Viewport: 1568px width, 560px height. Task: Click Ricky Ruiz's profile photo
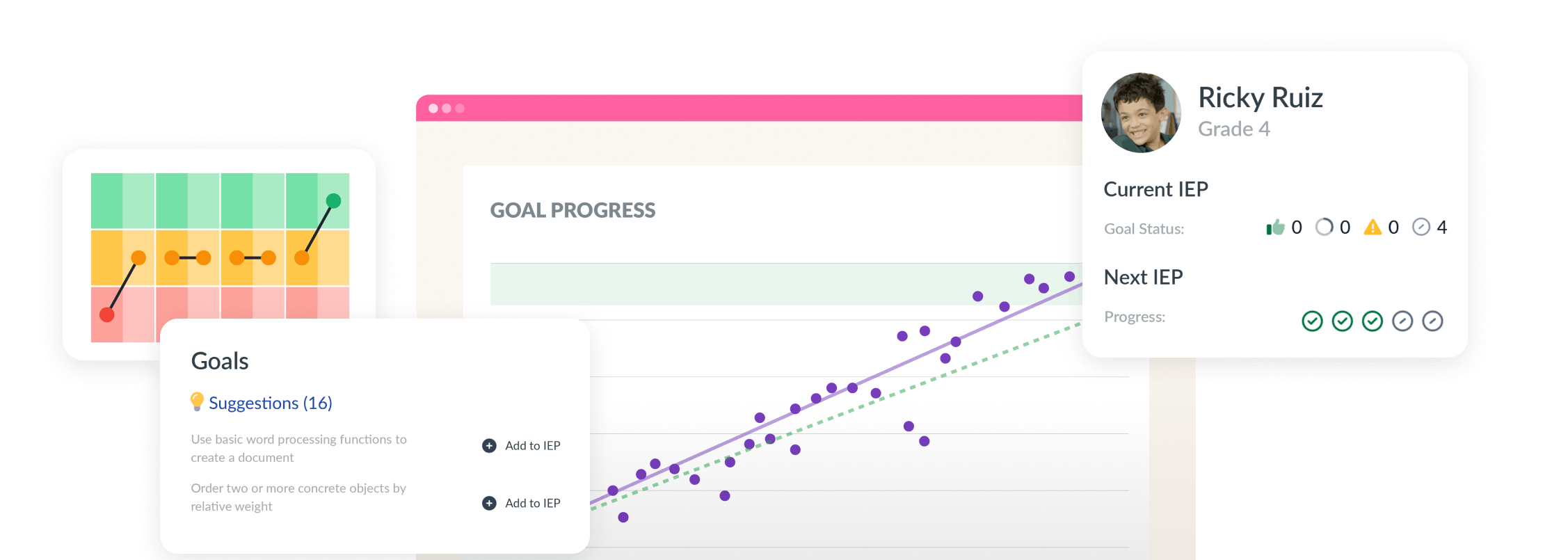(x=1141, y=113)
